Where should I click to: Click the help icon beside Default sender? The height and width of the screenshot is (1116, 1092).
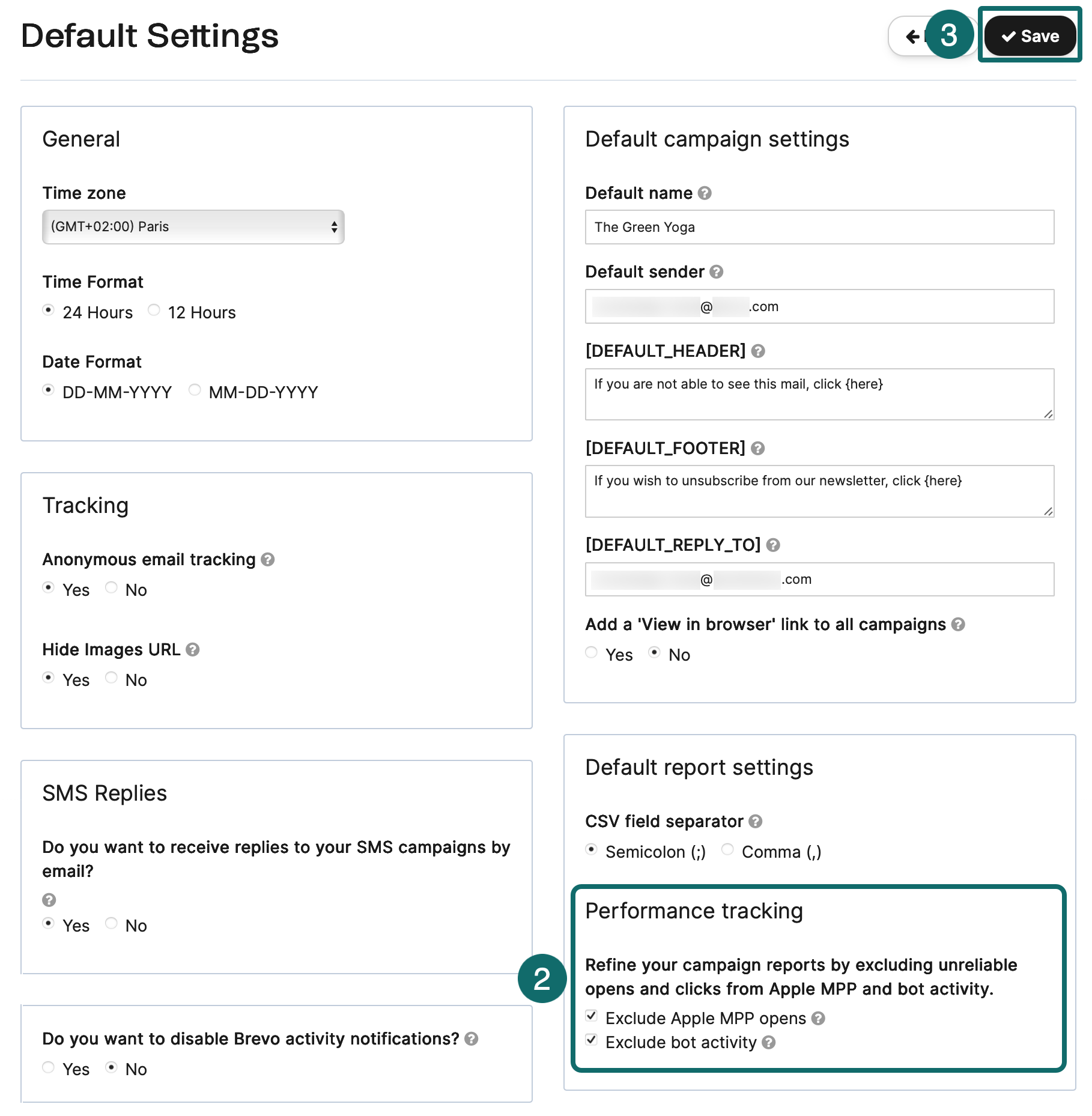(x=716, y=272)
